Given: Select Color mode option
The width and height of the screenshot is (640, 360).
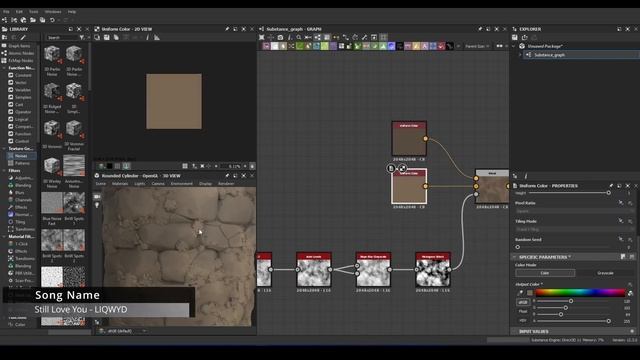Looking at the screenshot, I should pyautogui.click(x=545, y=273).
